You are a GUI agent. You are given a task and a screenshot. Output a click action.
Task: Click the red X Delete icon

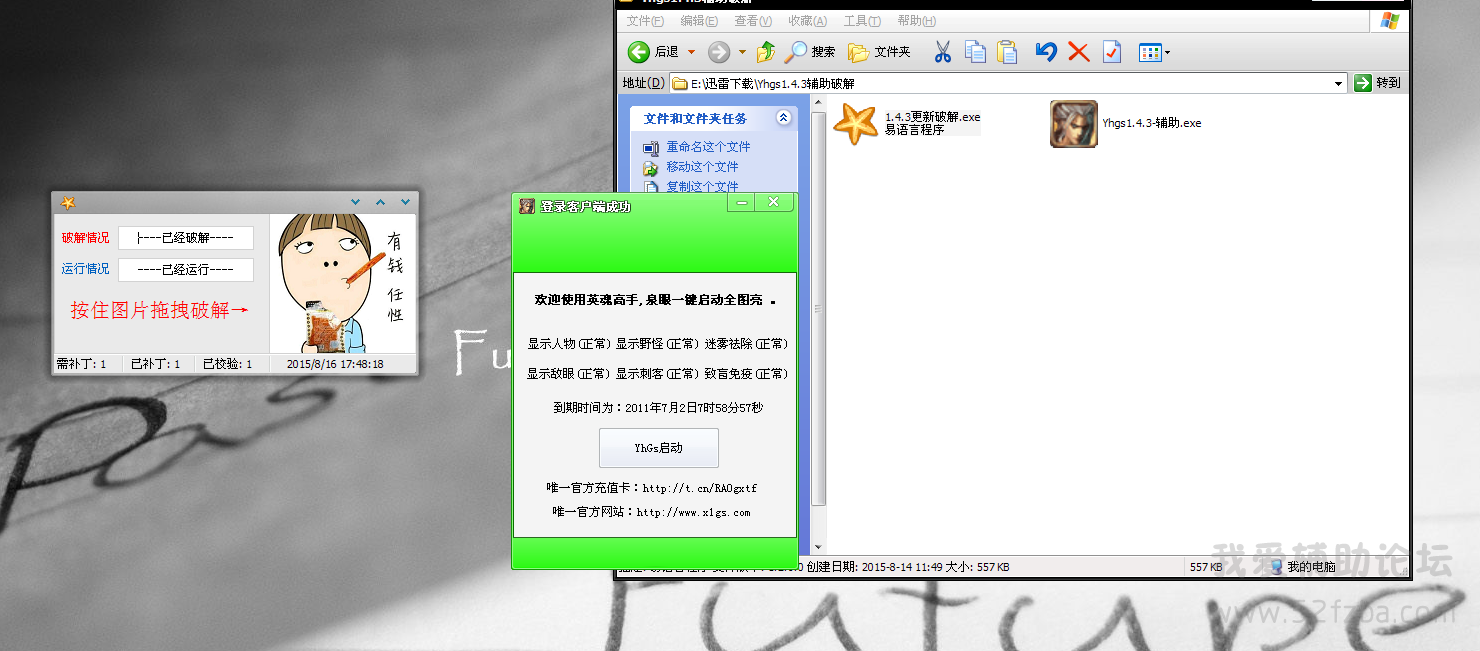coord(1078,52)
